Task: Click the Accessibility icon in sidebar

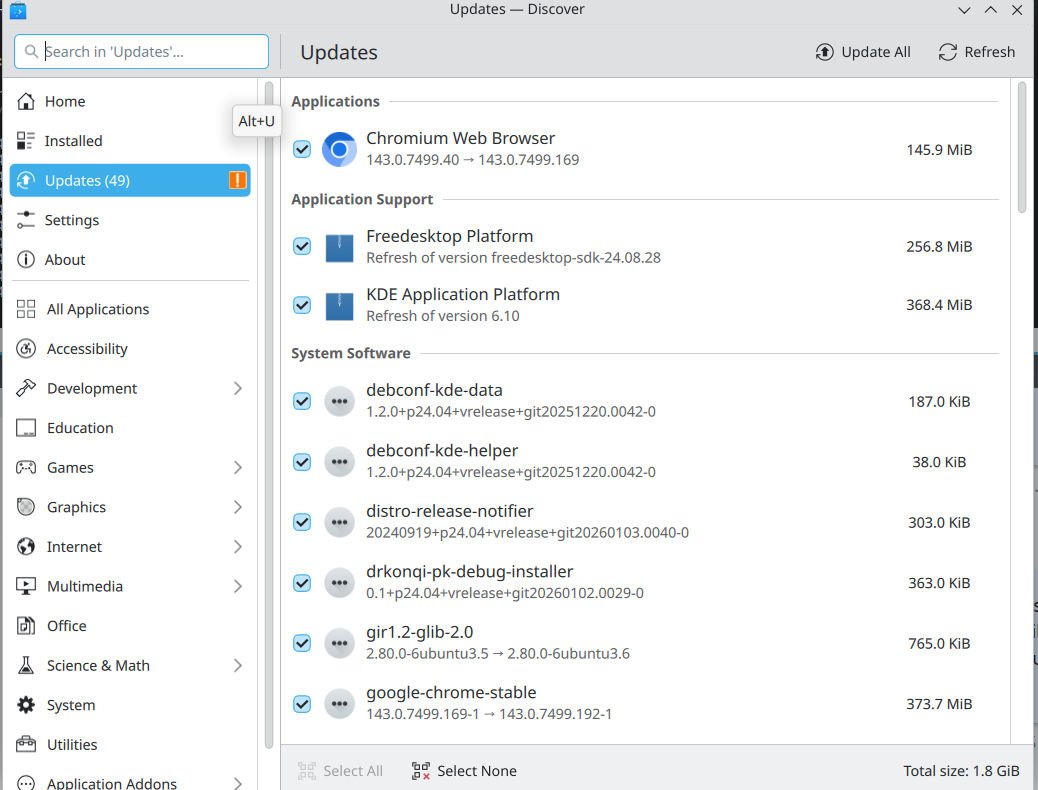Action: click(x=27, y=349)
